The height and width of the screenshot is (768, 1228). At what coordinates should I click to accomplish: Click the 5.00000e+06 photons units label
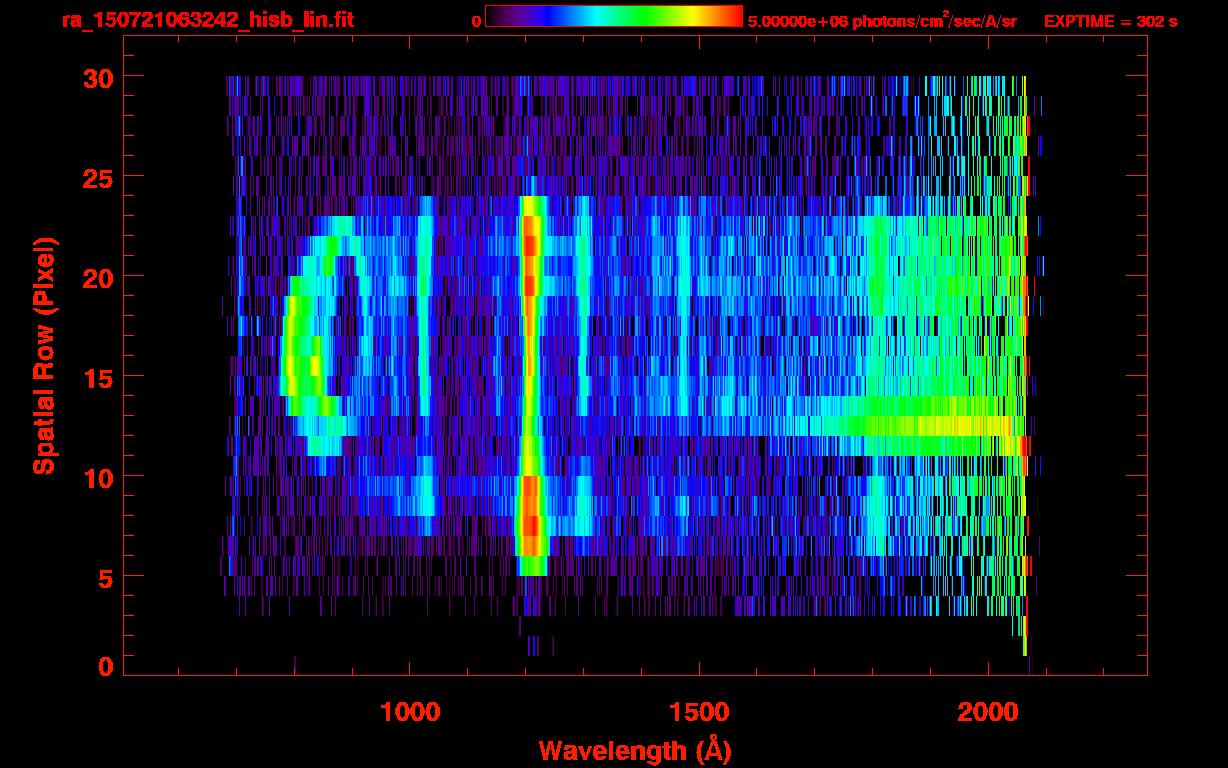tap(882, 21)
